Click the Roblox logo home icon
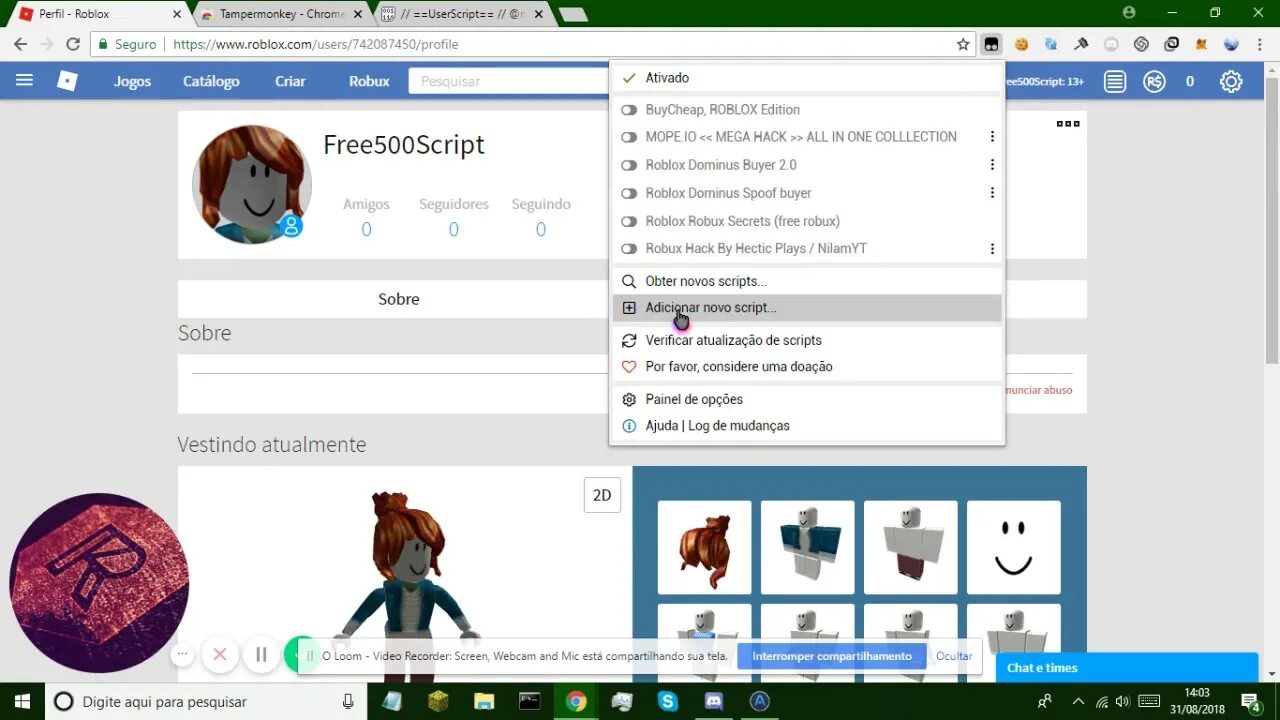Viewport: 1280px width, 720px height. 67,81
